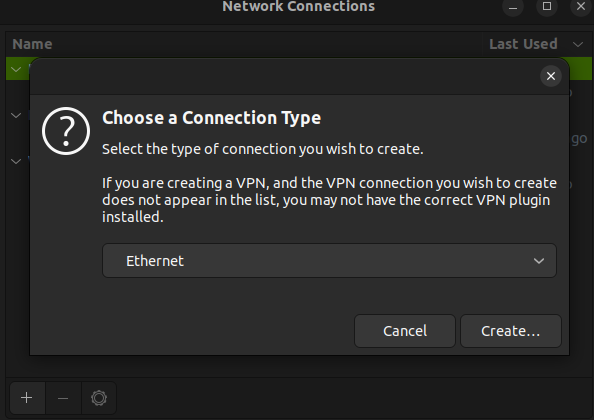The image size is (594, 420).
Task: Click the question mark dialog icon
Action: point(66,131)
